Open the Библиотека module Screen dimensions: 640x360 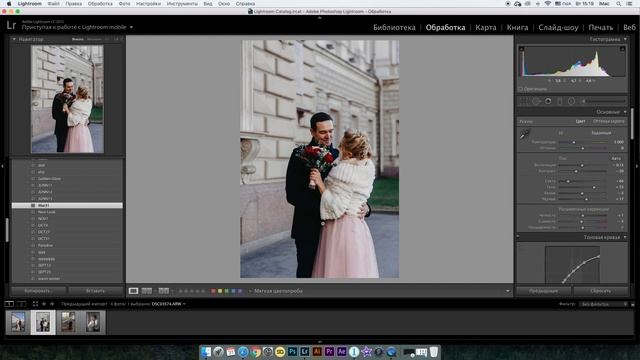[x=394, y=27]
